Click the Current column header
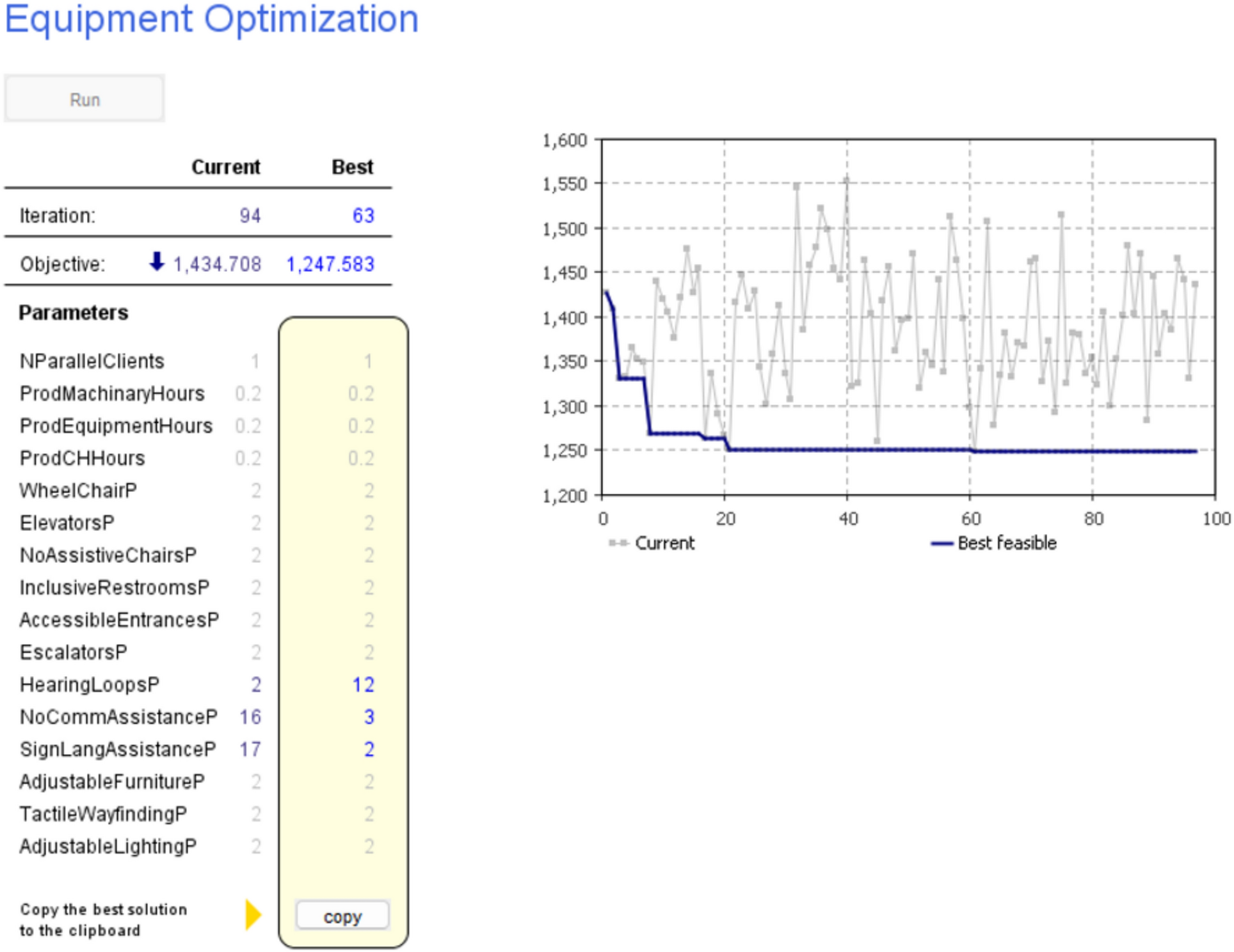Viewport: 1234px width, 952px height. click(x=226, y=167)
